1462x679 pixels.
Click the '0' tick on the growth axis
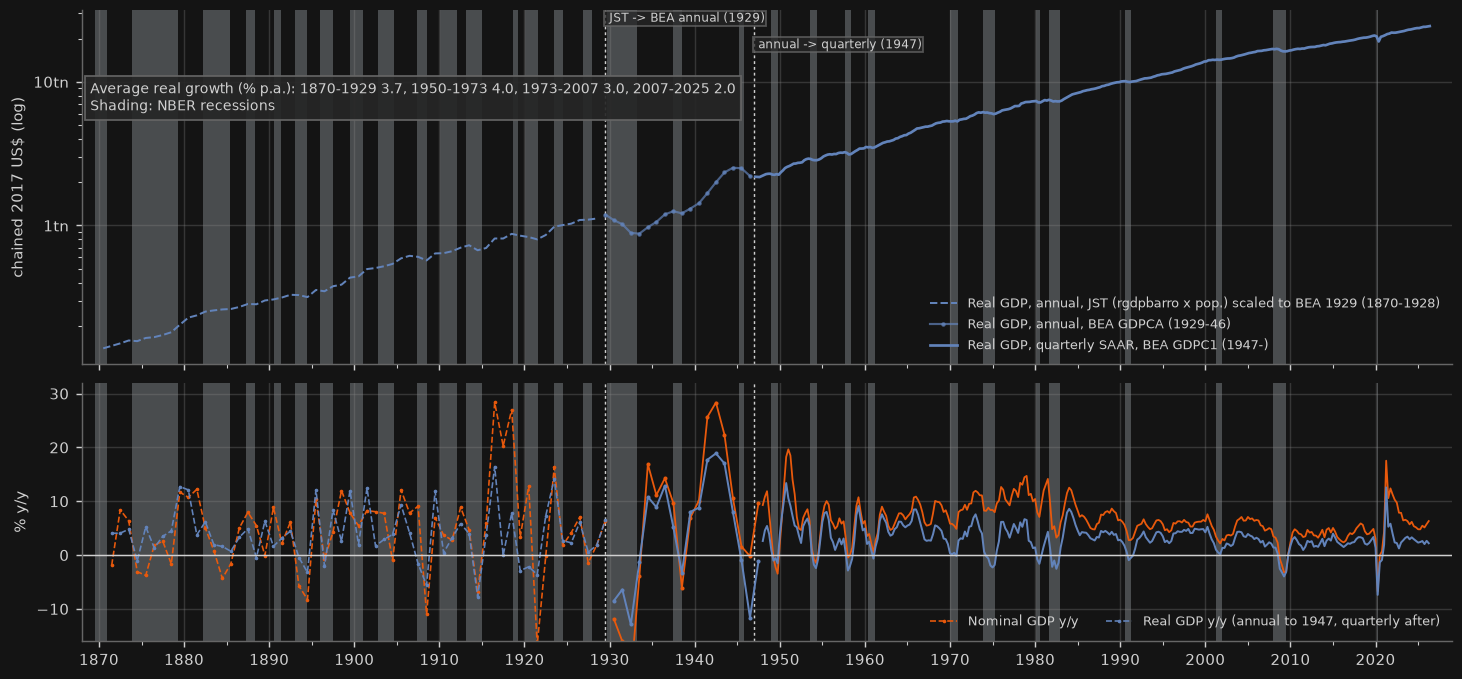[x=65, y=556]
